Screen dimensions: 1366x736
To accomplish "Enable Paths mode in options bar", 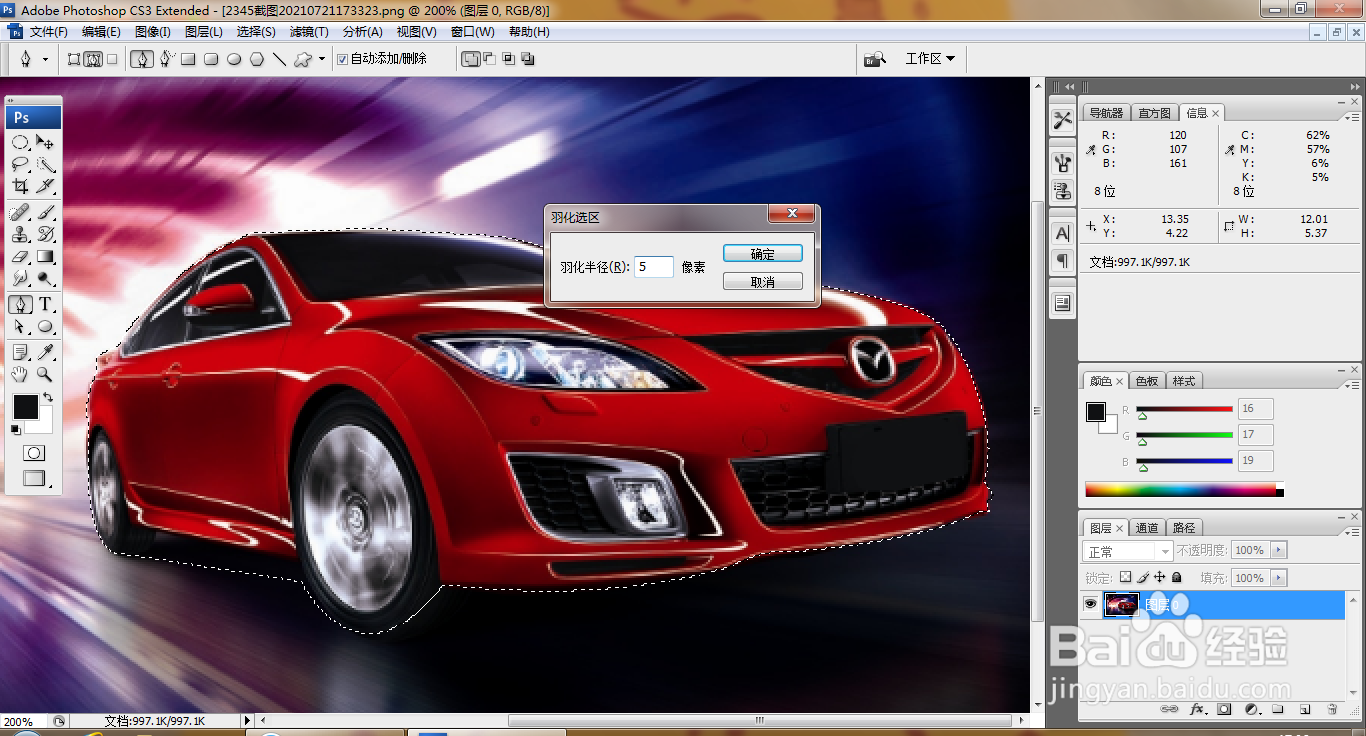I will point(93,59).
